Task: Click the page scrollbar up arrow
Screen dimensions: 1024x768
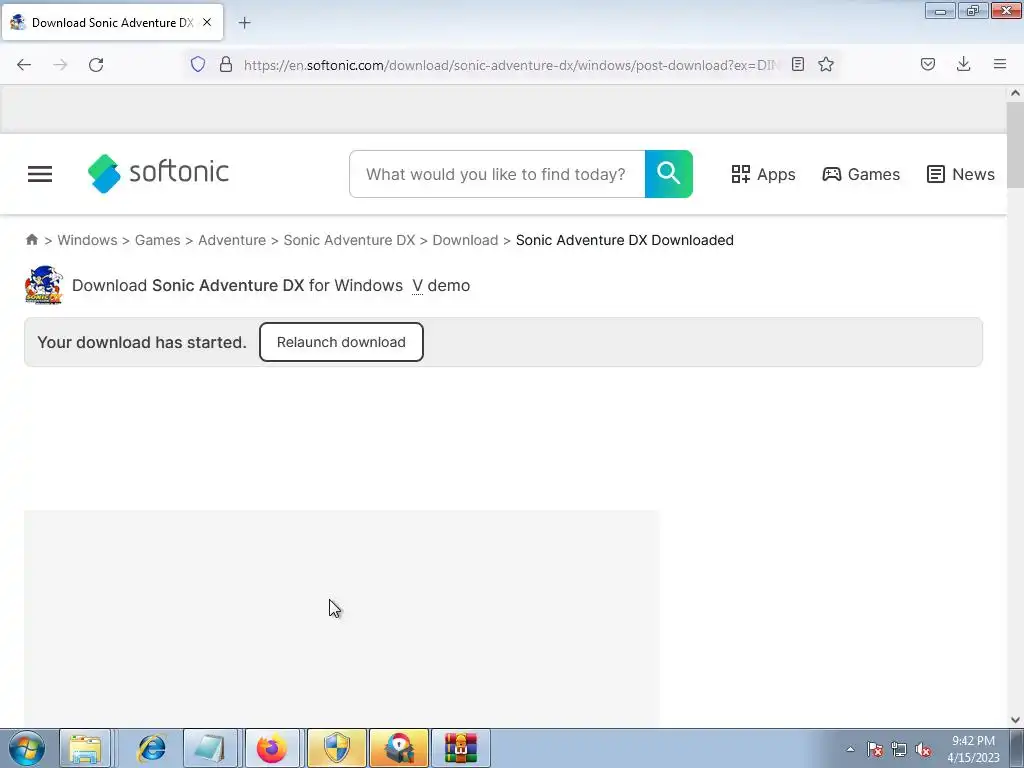Action: [1015, 93]
